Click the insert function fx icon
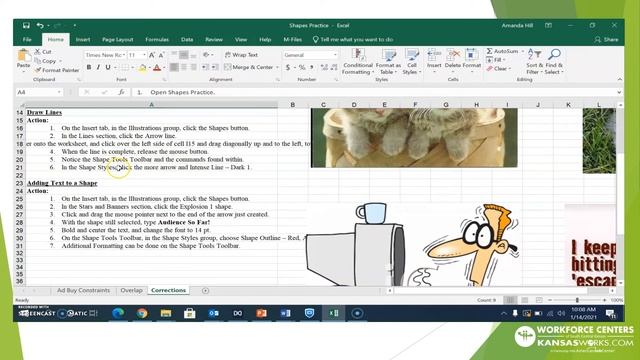This screenshot has width=640, height=360. coord(121,92)
